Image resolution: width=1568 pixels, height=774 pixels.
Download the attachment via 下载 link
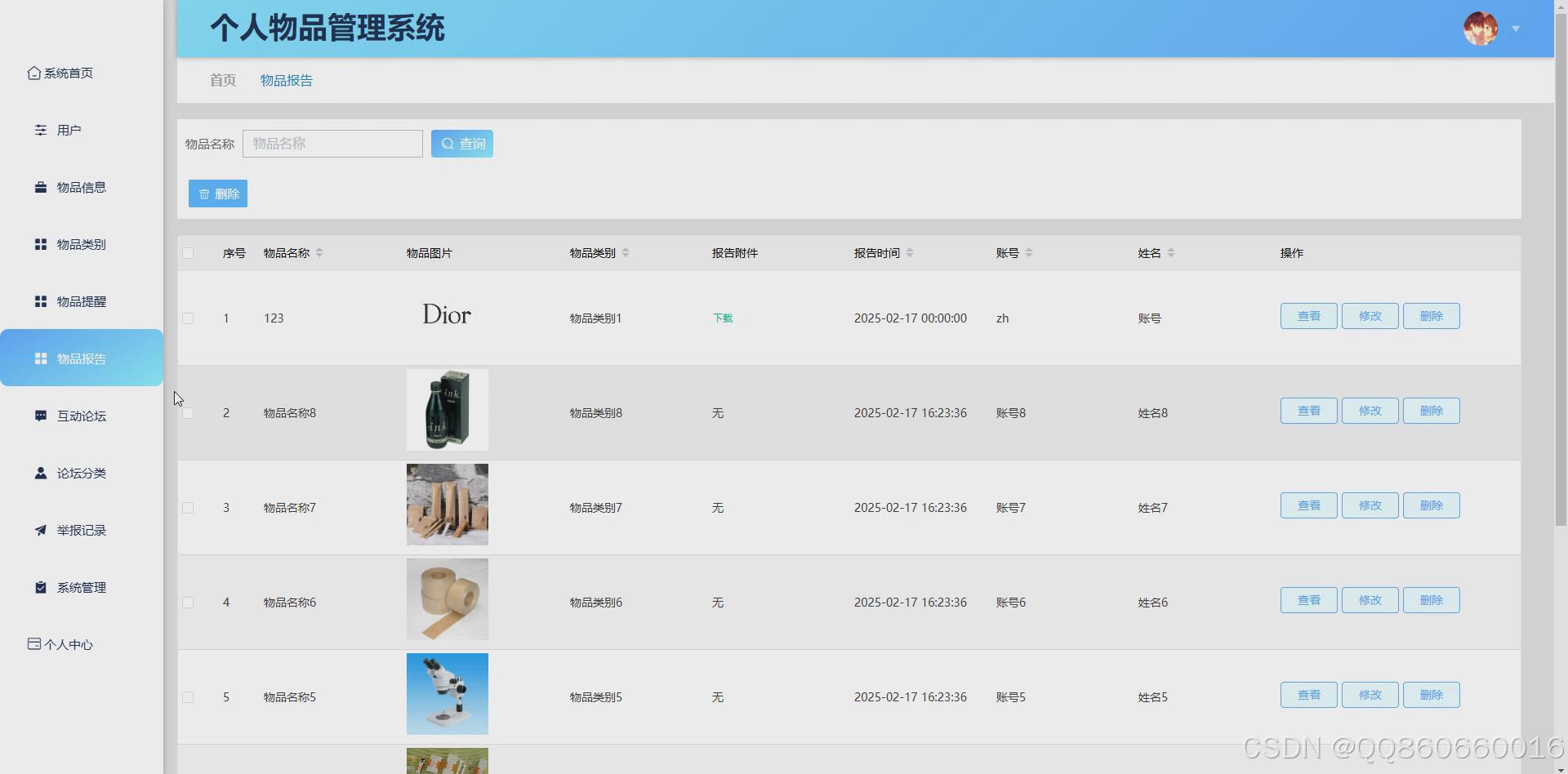pyautogui.click(x=723, y=318)
